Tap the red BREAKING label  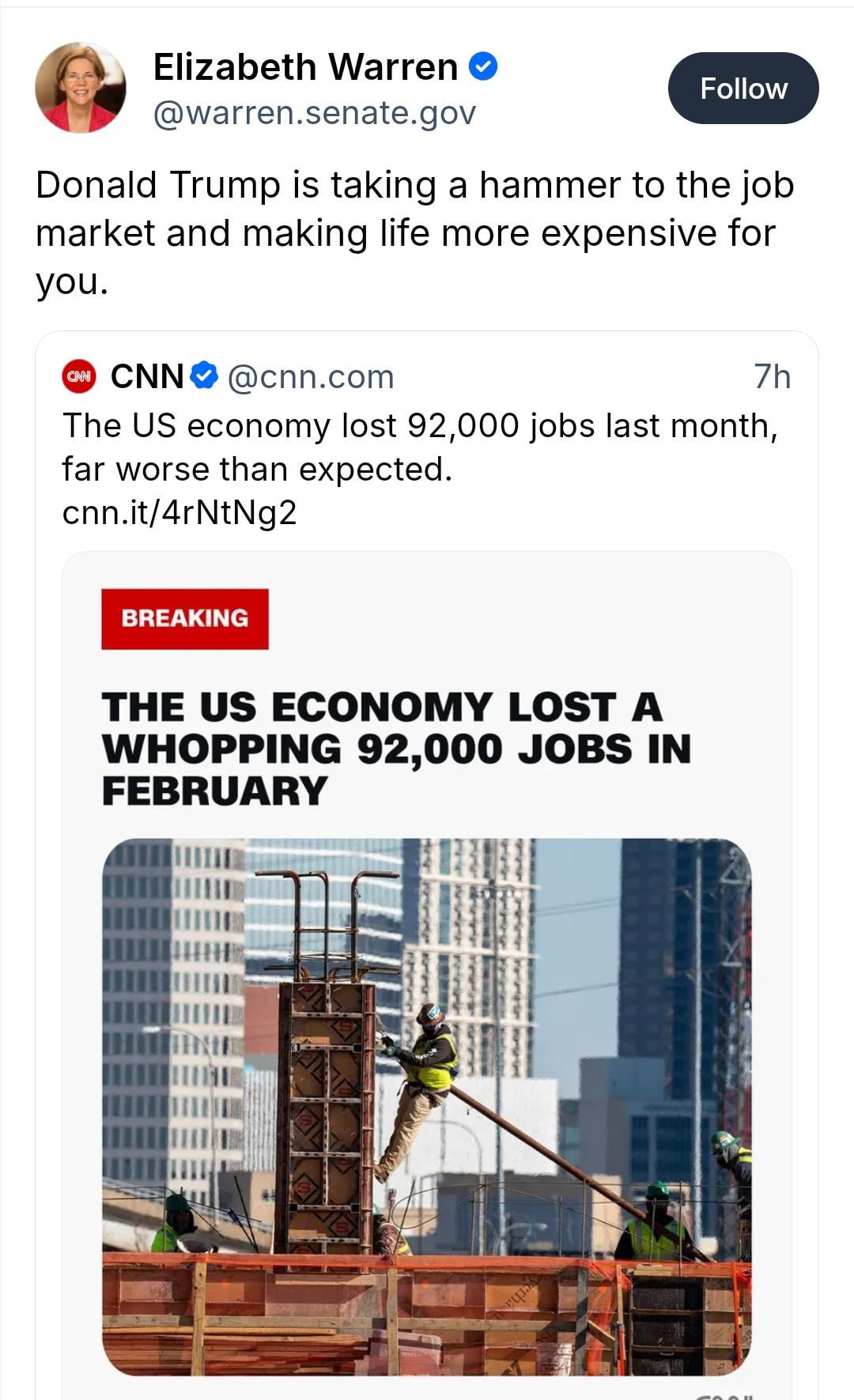click(x=185, y=618)
